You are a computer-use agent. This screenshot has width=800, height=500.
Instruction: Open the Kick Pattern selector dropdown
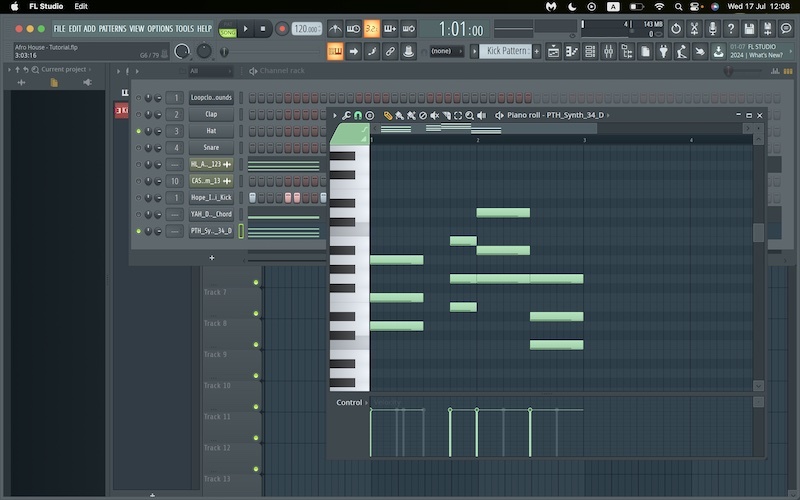coord(508,51)
